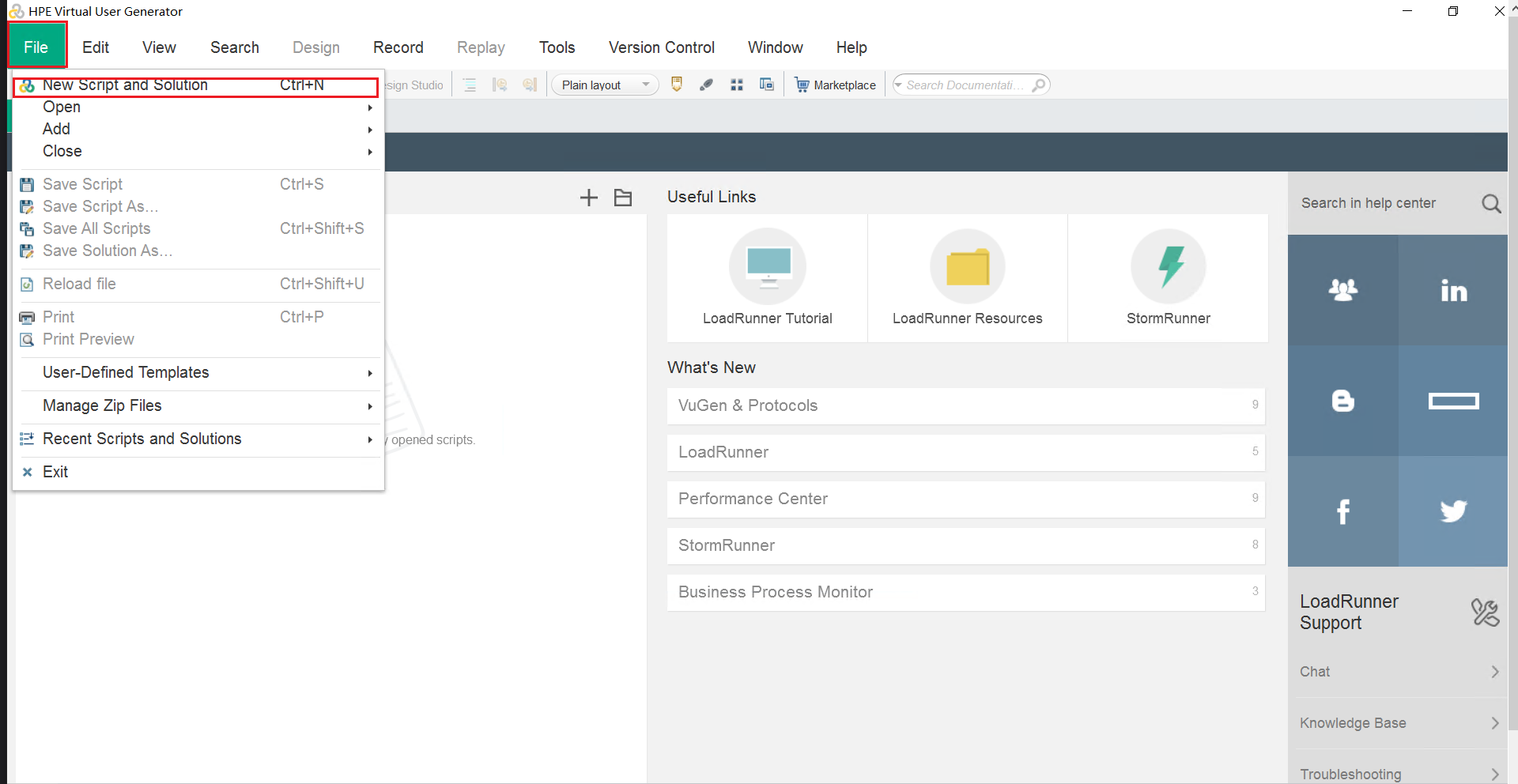Click the indented lines toolbar icon
The image size is (1518, 784).
point(470,85)
